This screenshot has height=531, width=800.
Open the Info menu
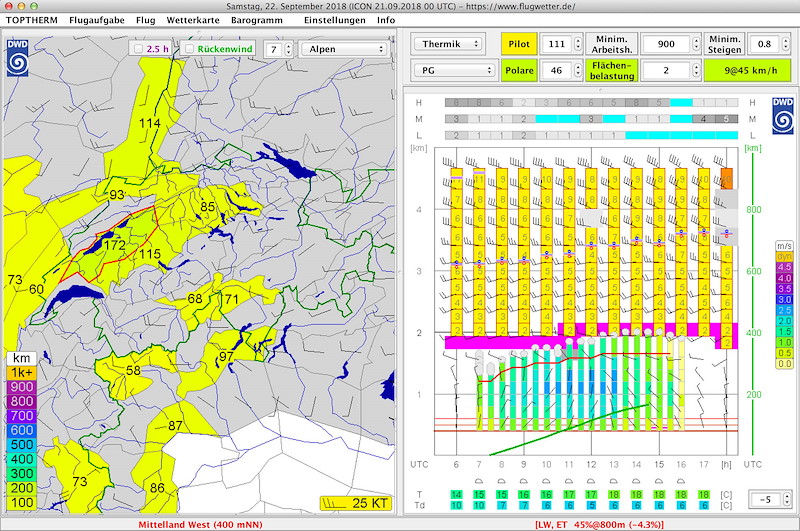386,20
